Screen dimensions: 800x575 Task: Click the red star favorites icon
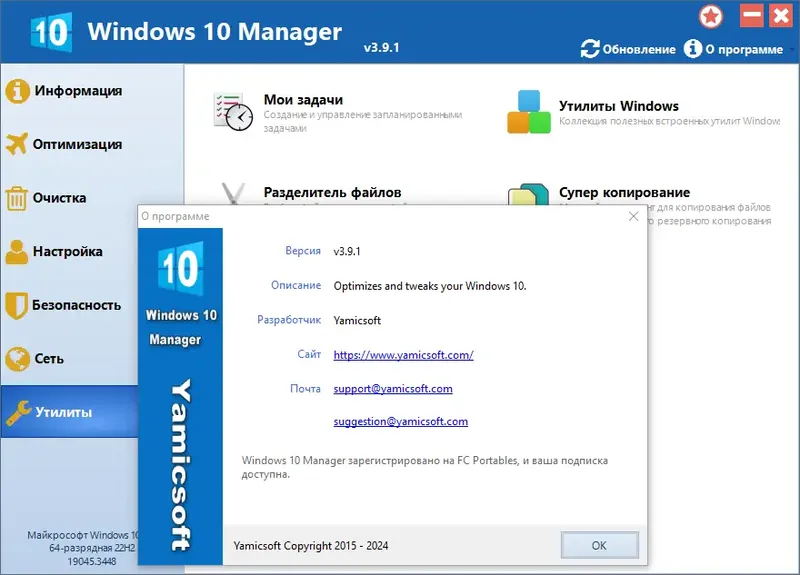pyautogui.click(x=711, y=16)
